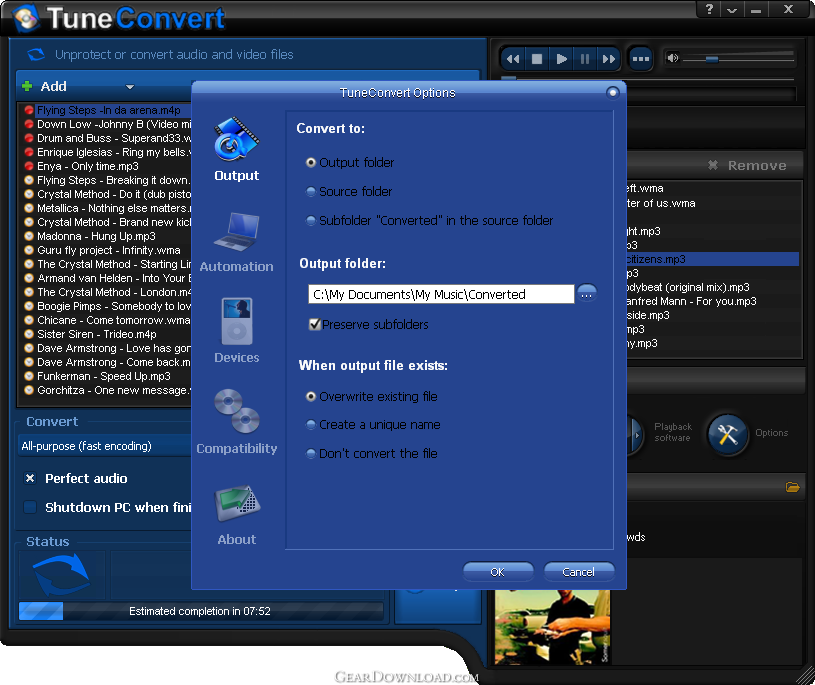The height and width of the screenshot is (685, 815).
Task: Click the help question mark button
Action: pyautogui.click(x=709, y=9)
